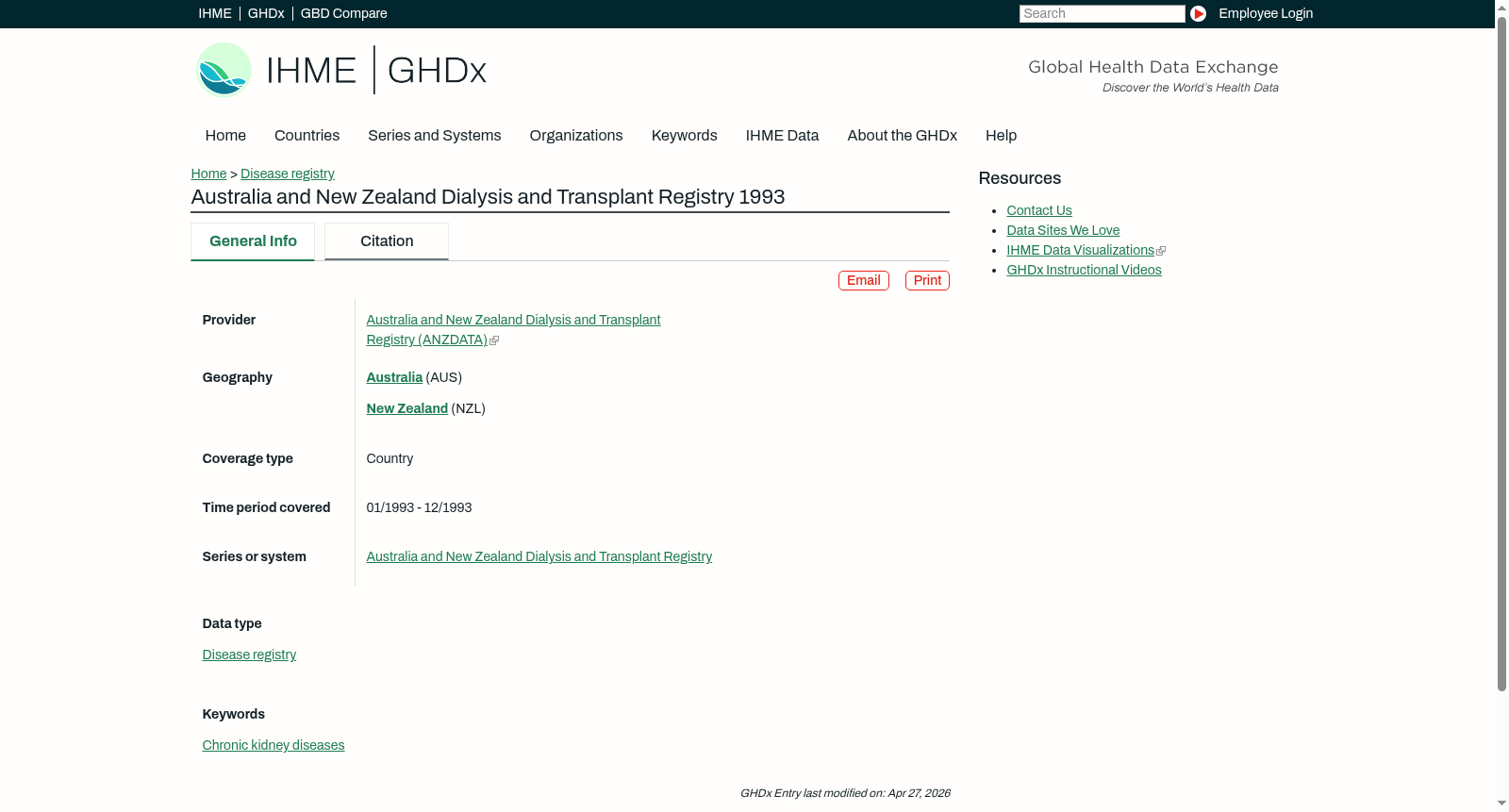Click the '01/1993 - 12/1993' time period text

coord(419,508)
